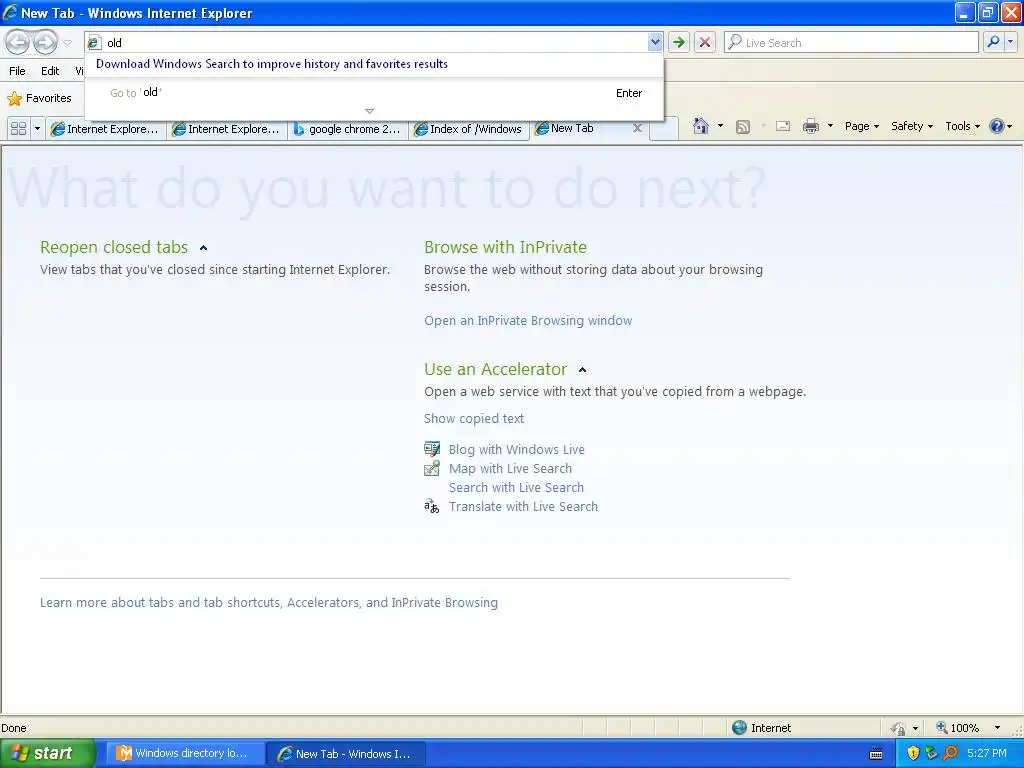
Task: Expand the address bar dropdown arrow
Action: (655, 42)
